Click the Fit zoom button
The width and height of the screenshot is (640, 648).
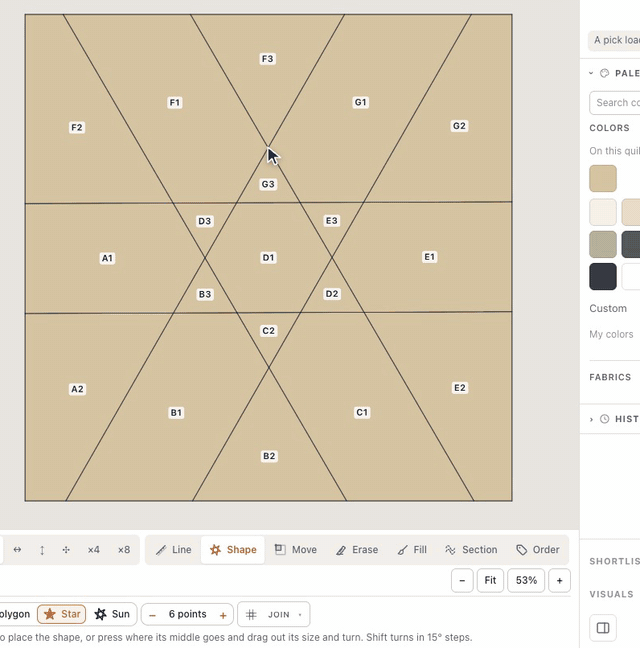point(490,581)
